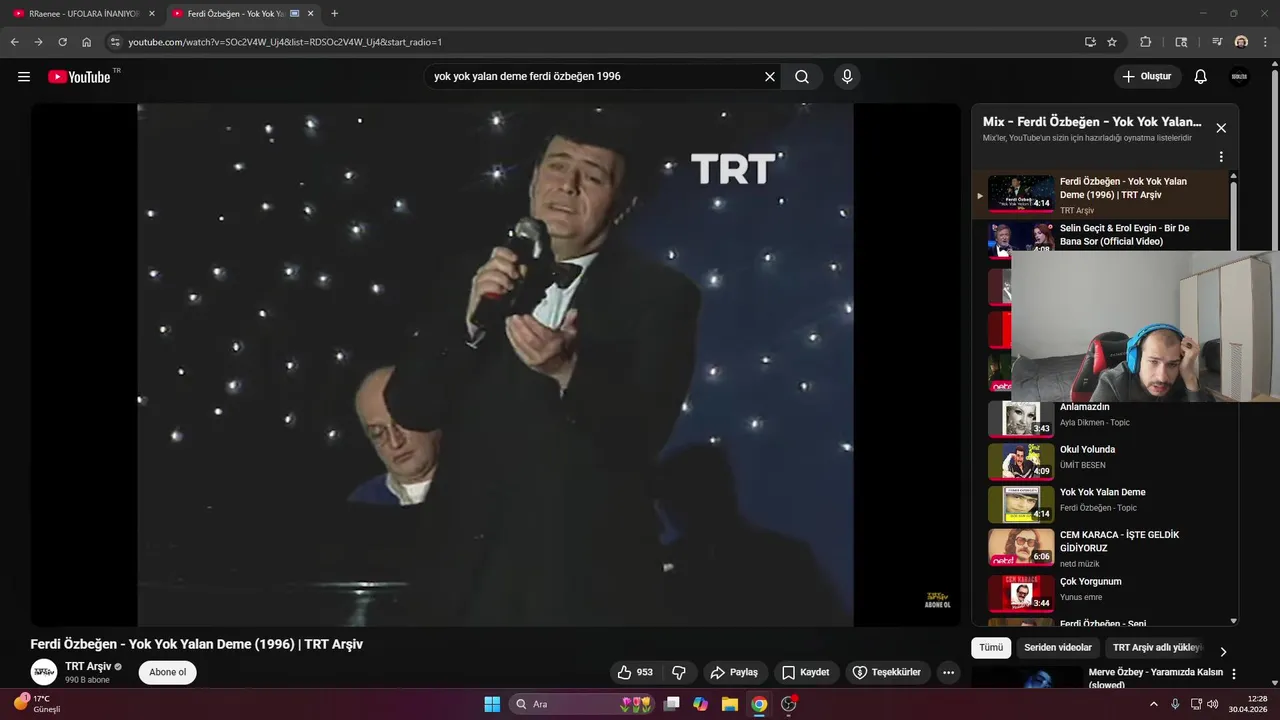The image size is (1280, 720).
Task: Open volume control in system tray
Action: pos(1213,704)
